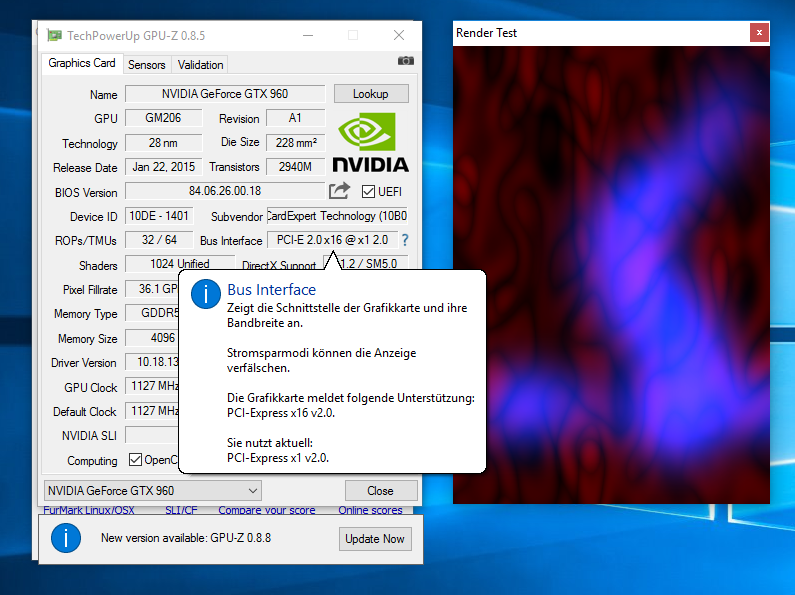Open the FurMark Linux/OSX link
Image resolution: width=795 pixels, height=595 pixels.
tap(89, 510)
